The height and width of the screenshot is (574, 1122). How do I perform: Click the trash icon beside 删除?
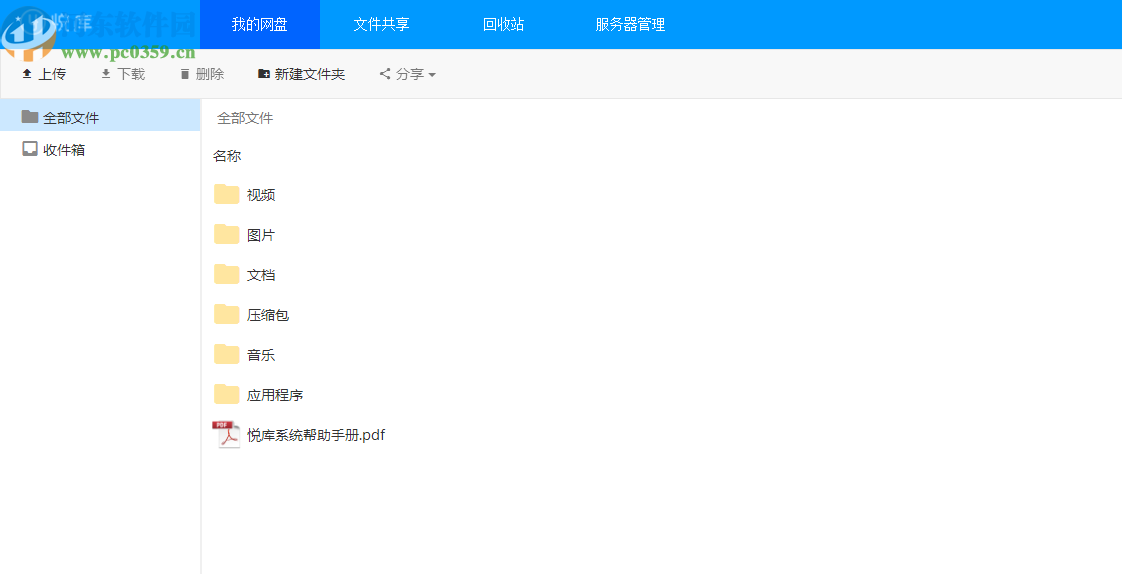[x=185, y=74]
